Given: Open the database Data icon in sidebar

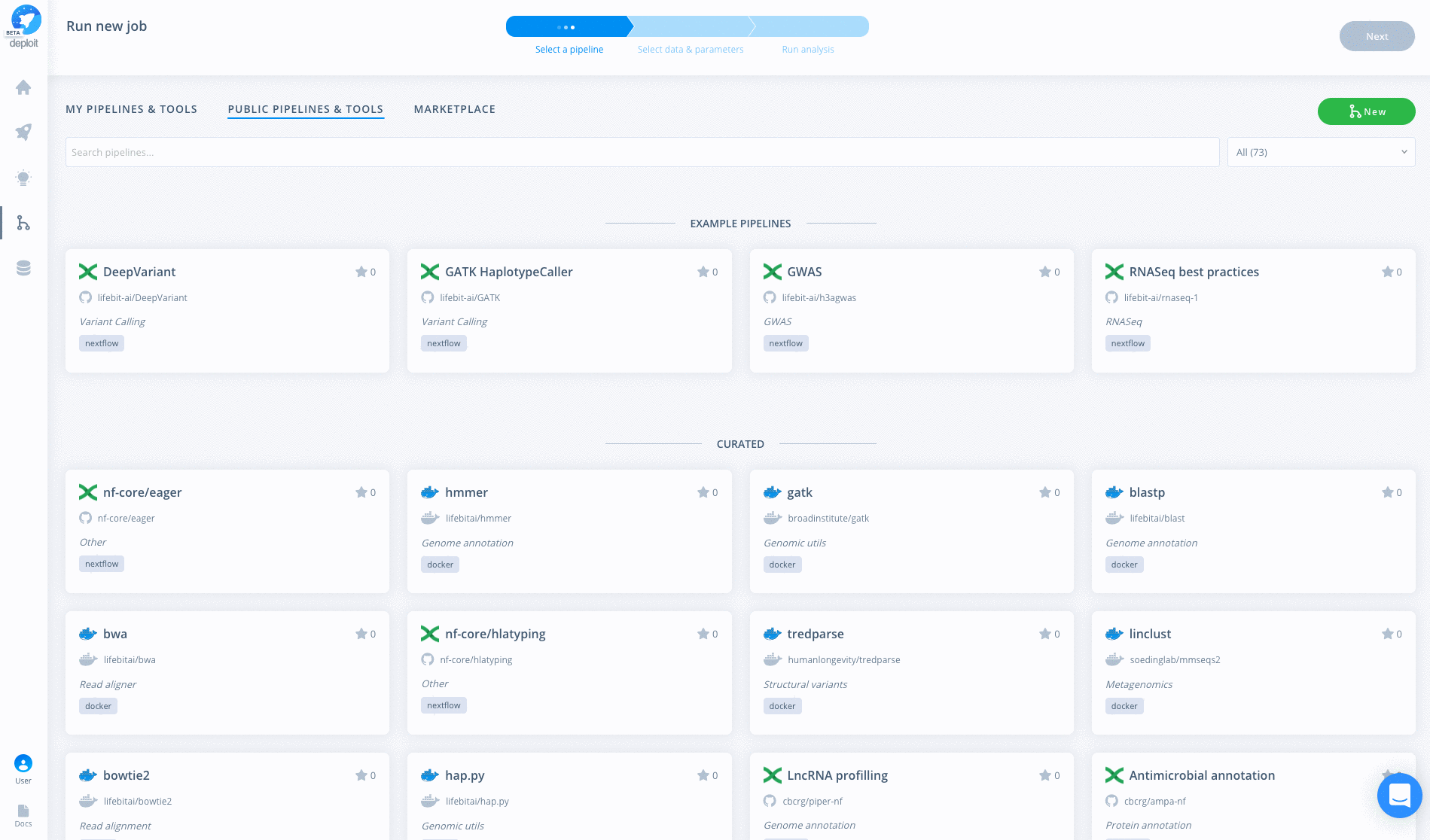Looking at the screenshot, I should point(23,268).
